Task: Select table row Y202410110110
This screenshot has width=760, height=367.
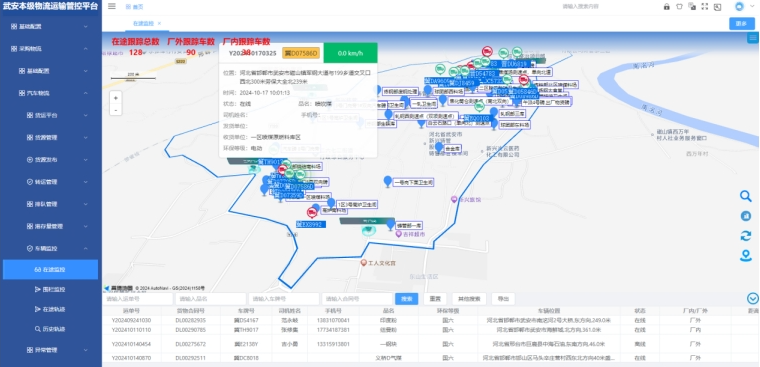Action: (x=431, y=330)
